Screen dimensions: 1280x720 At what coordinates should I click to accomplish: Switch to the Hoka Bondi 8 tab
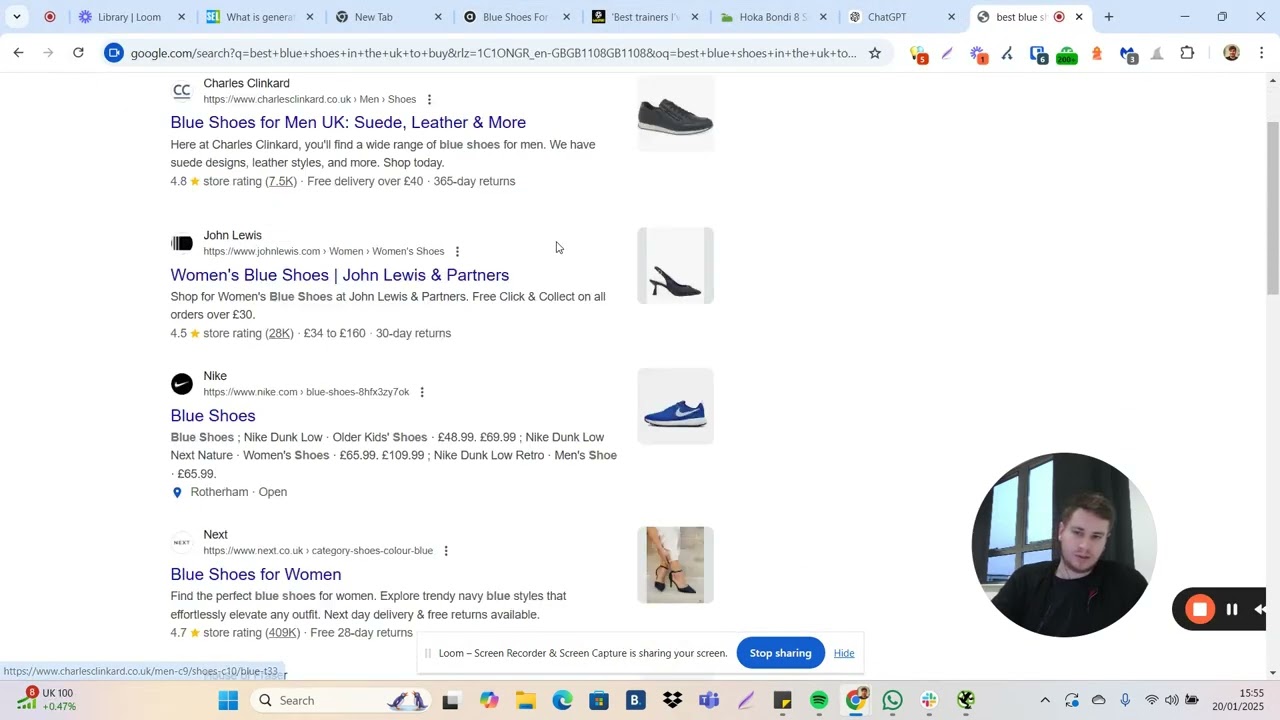(774, 17)
